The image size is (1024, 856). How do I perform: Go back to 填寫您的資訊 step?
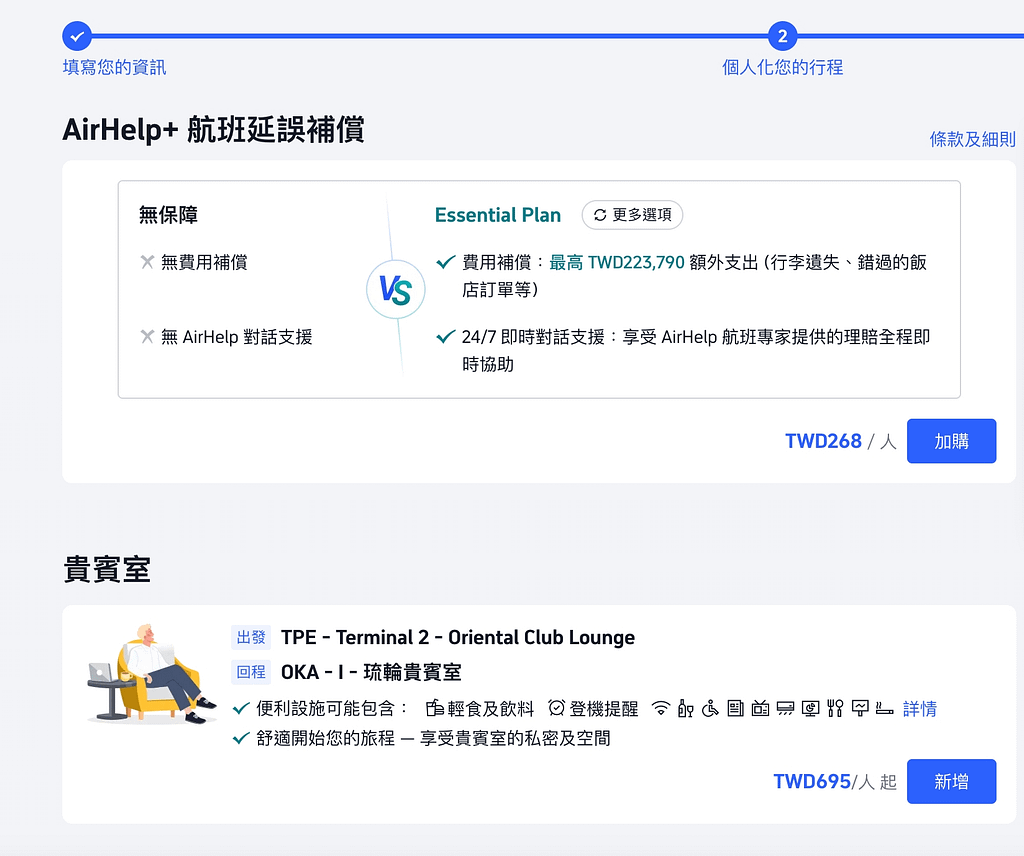coord(114,67)
